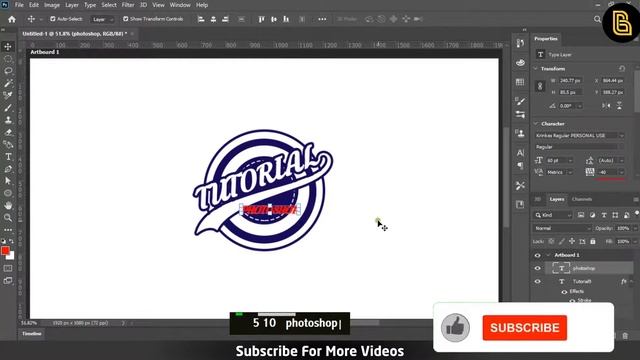
Task: Open the File menu
Action: coord(19,5)
